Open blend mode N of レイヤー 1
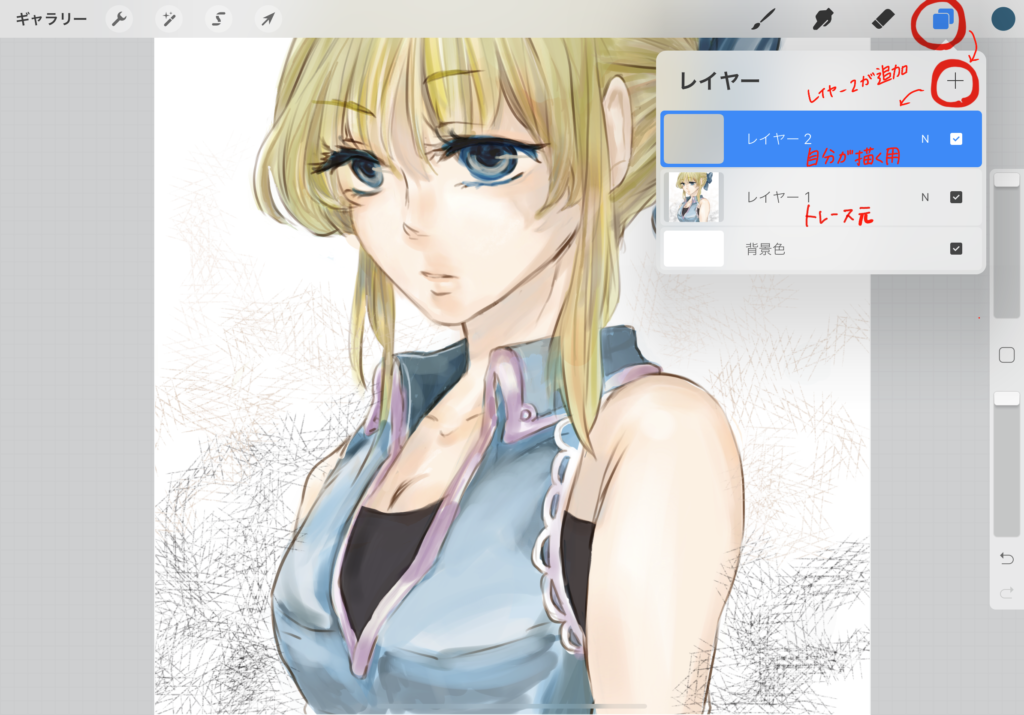This screenshot has width=1024, height=715. point(925,197)
